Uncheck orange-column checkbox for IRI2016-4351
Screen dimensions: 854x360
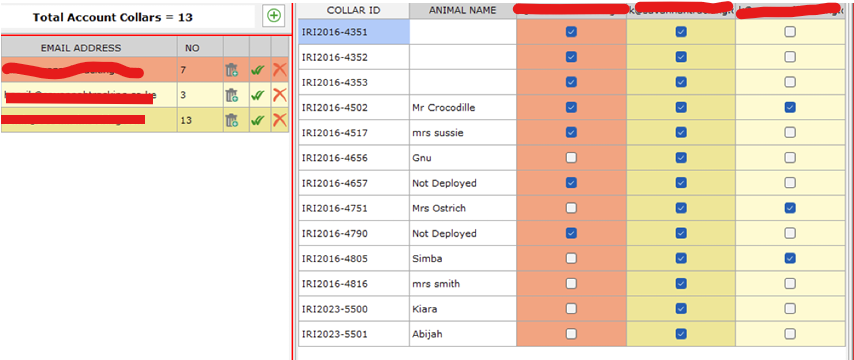(571, 32)
